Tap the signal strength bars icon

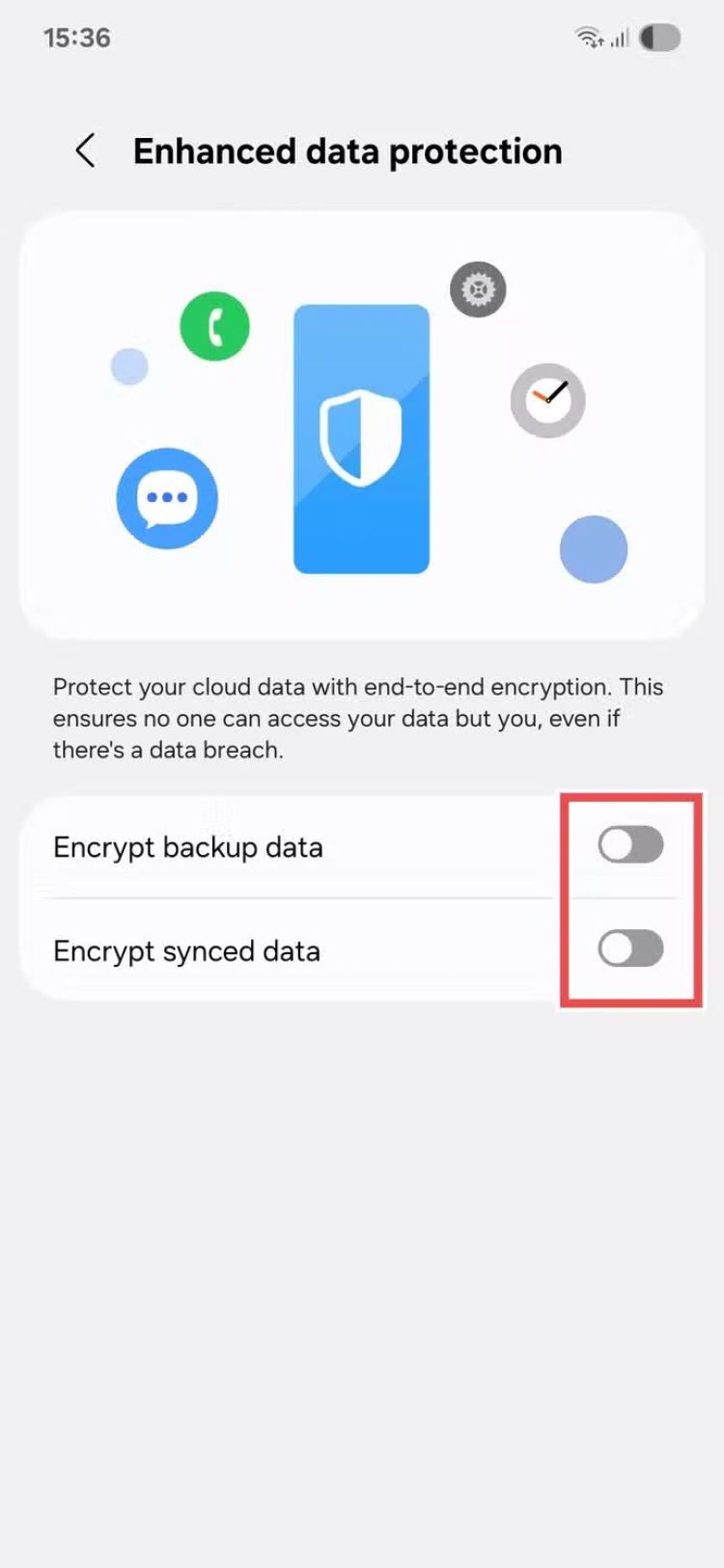(620, 38)
